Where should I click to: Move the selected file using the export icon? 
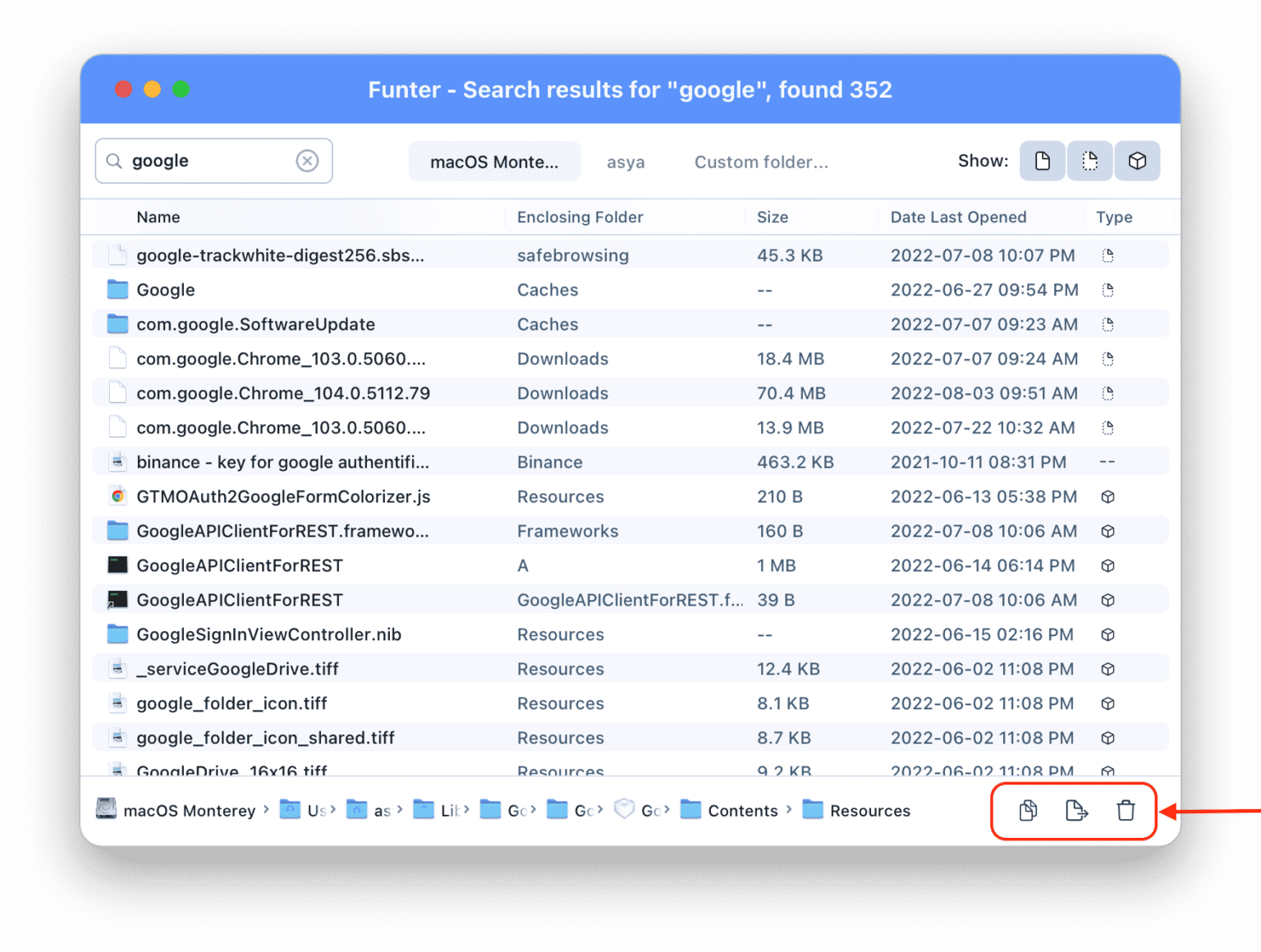click(1075, 811)
